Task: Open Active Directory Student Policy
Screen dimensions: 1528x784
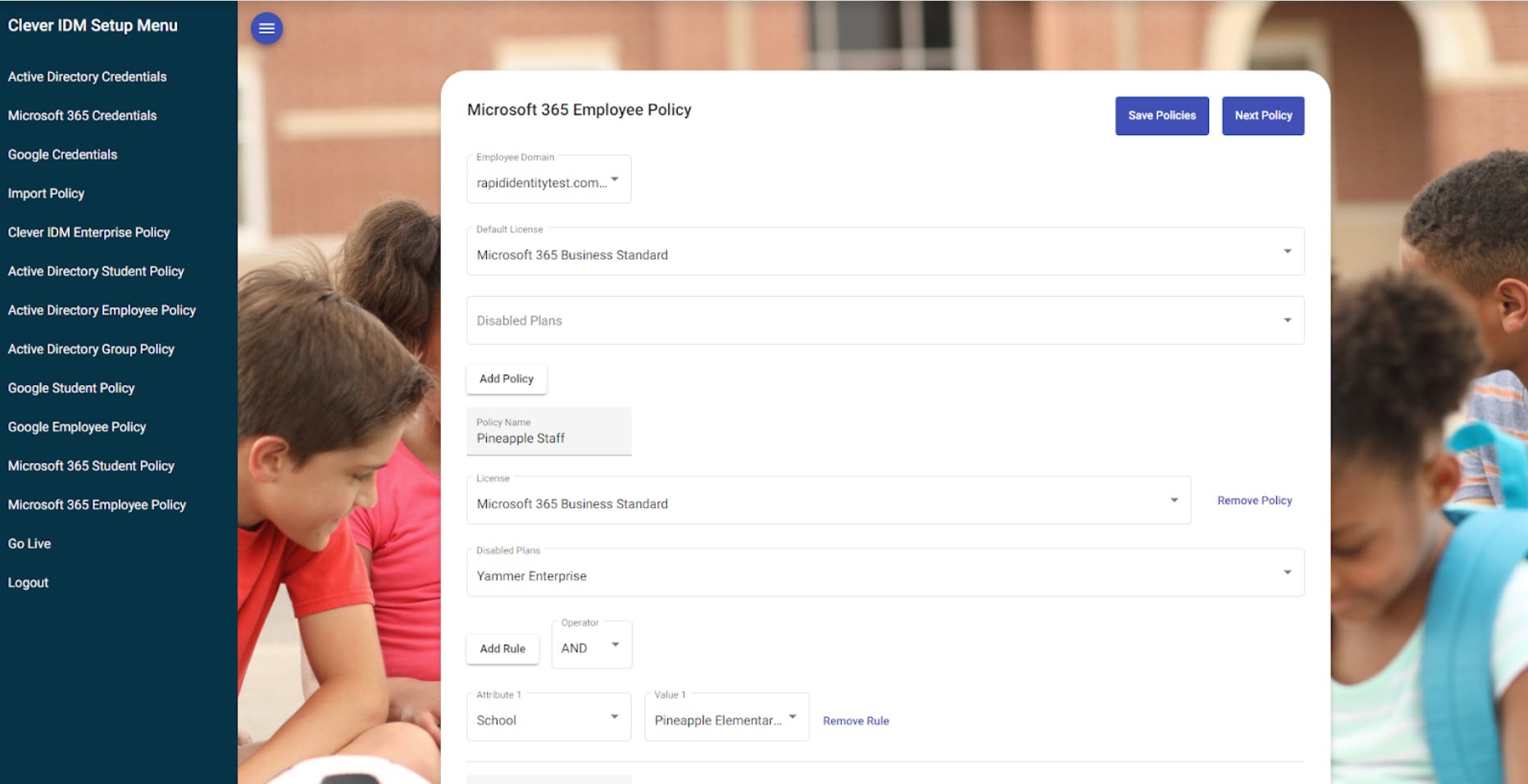Action: [x=96, y=271]
